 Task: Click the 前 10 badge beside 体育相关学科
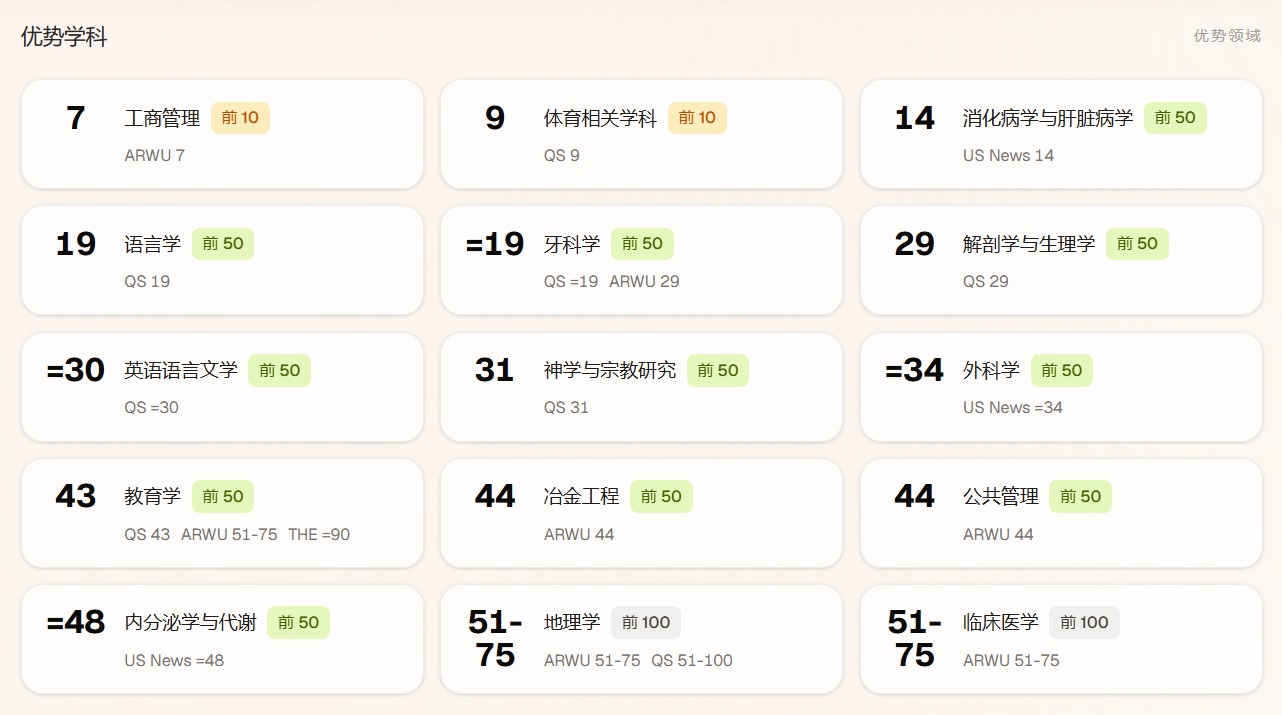[697, 118]
